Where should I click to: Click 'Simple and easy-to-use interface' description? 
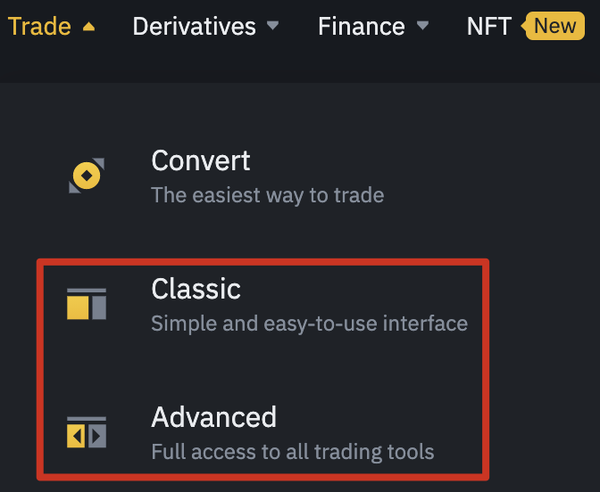click(309, 323)
